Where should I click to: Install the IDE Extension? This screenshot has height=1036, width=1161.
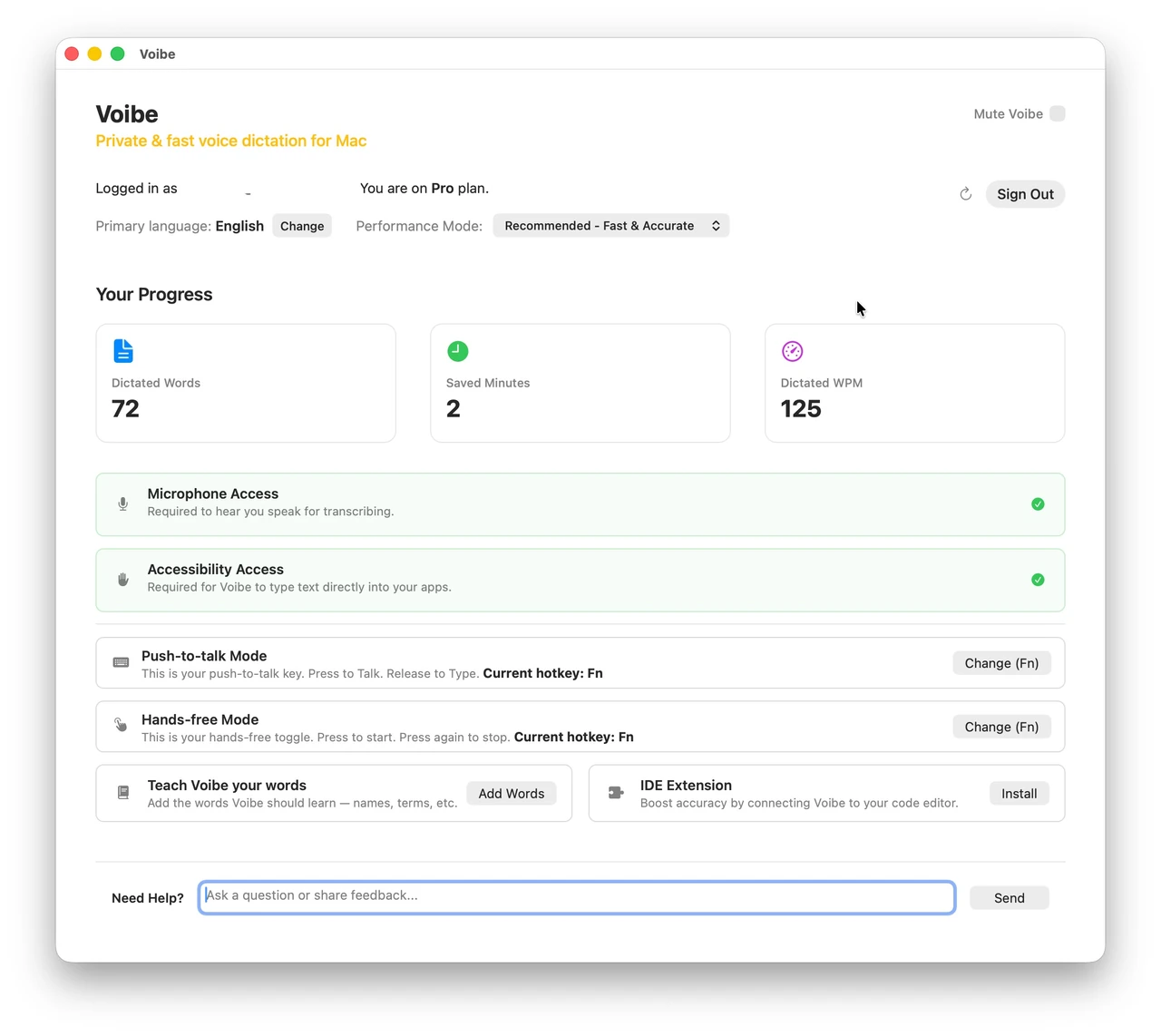point(1019,794)
